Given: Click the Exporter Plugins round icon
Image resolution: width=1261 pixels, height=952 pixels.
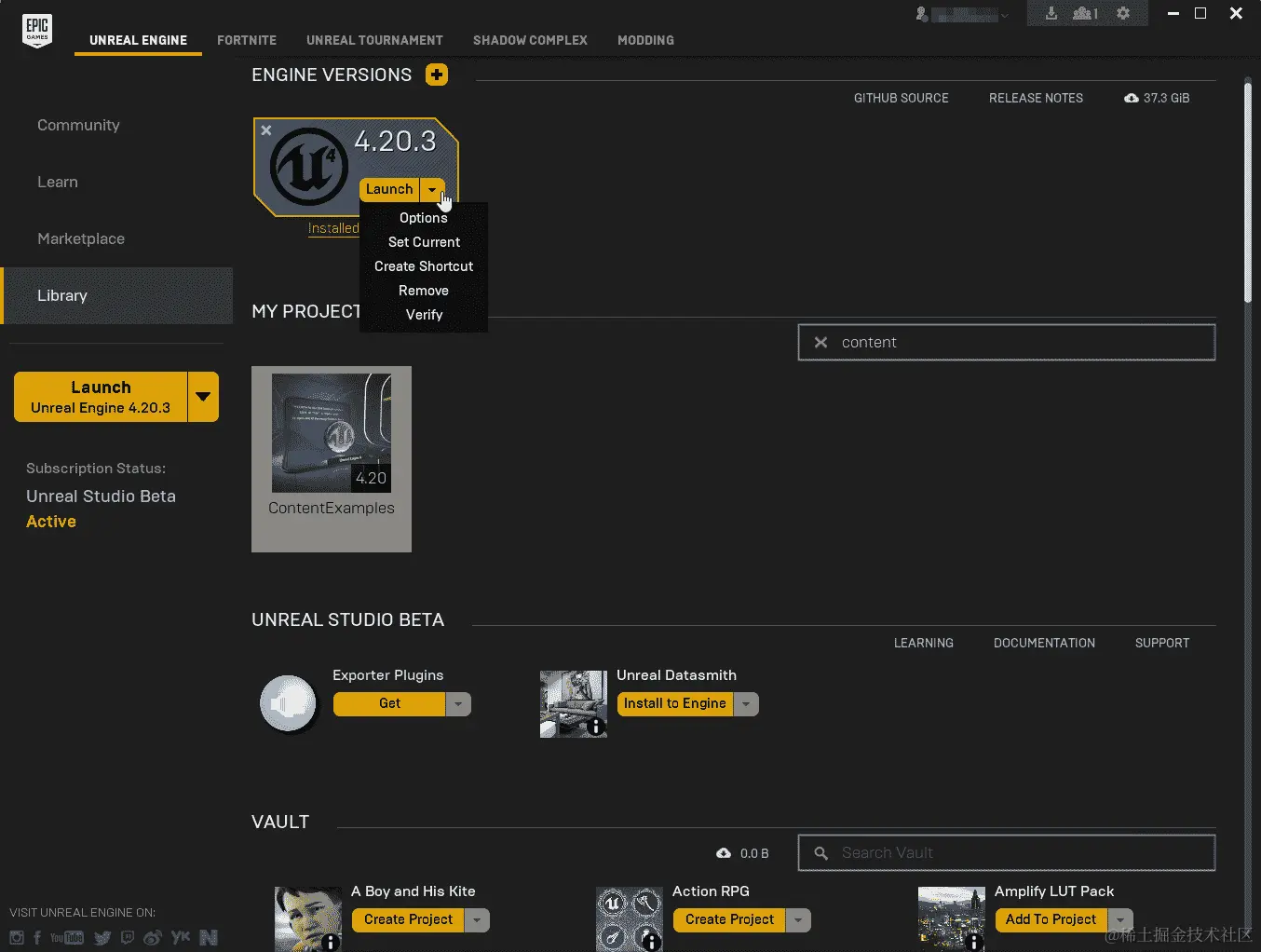Looking at the screenshot, I should pos(289,703).
